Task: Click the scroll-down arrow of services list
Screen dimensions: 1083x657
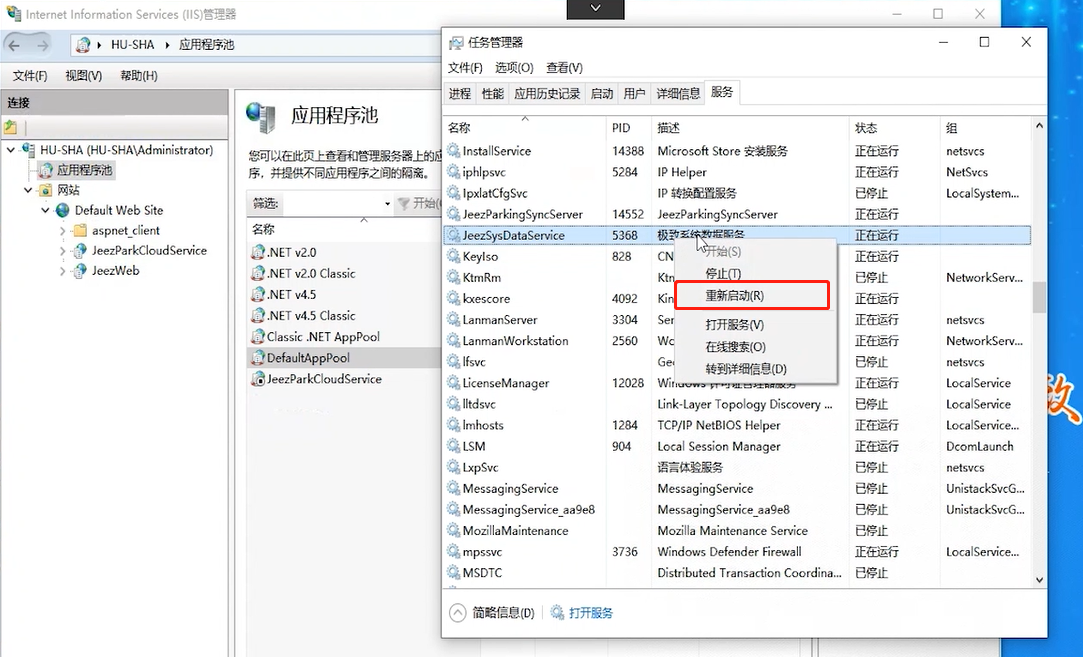Action: tap(1039, 580)
